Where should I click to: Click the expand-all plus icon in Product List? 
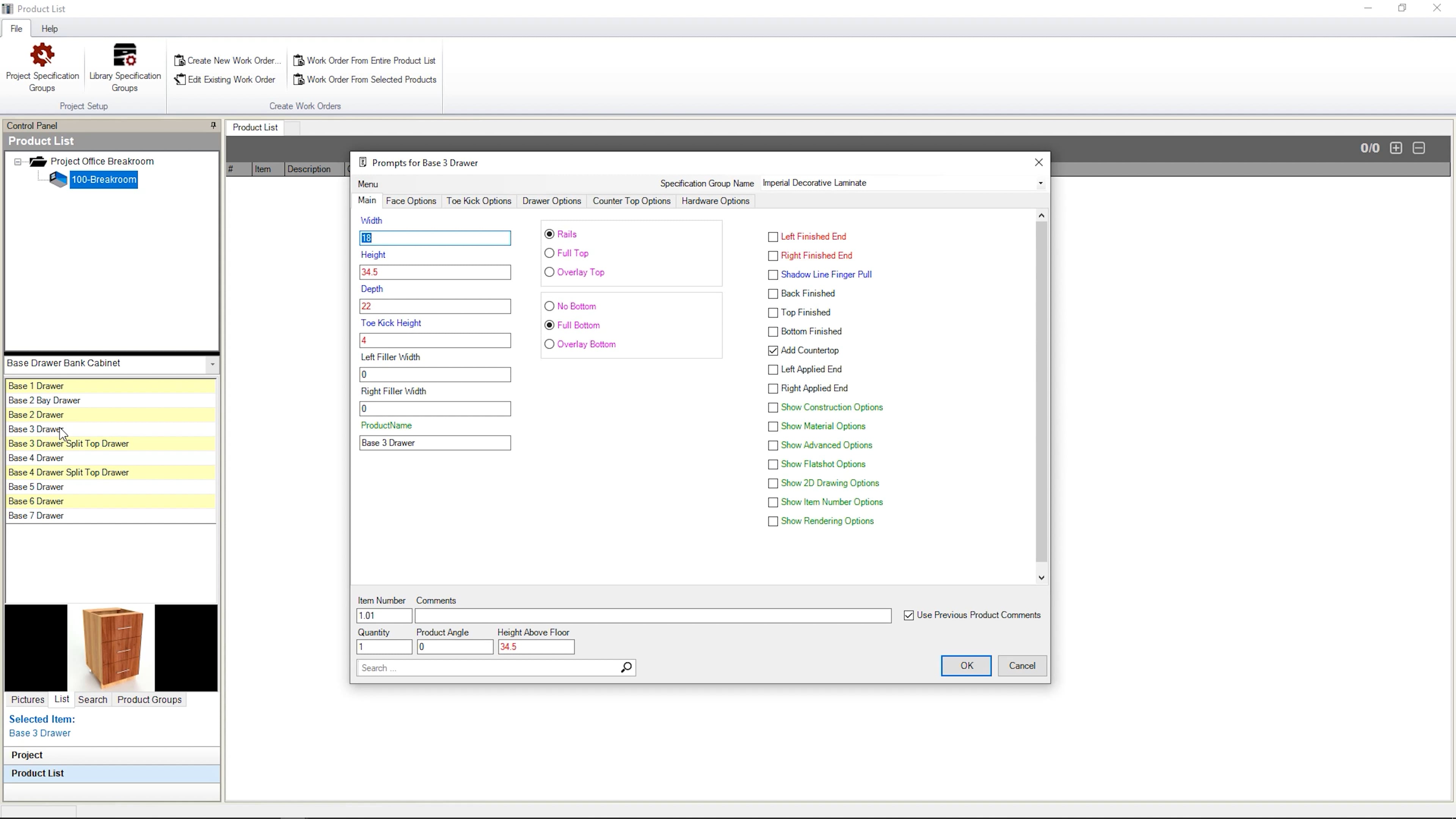pyautogui.click(x=1396, y=148)
